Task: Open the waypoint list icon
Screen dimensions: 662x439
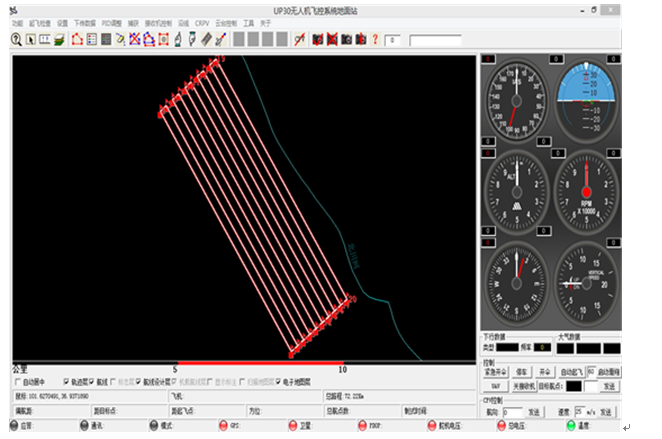Action: pos(92,40)
